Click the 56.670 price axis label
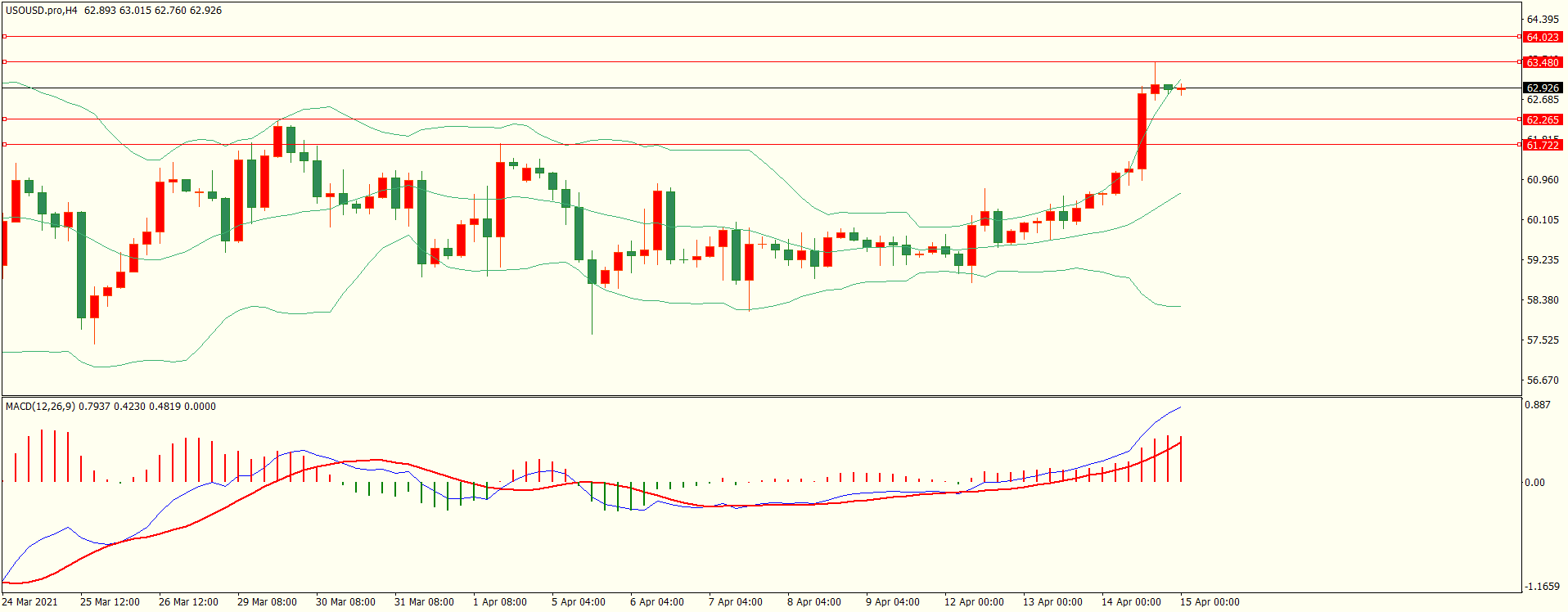 pos(1542,380)
